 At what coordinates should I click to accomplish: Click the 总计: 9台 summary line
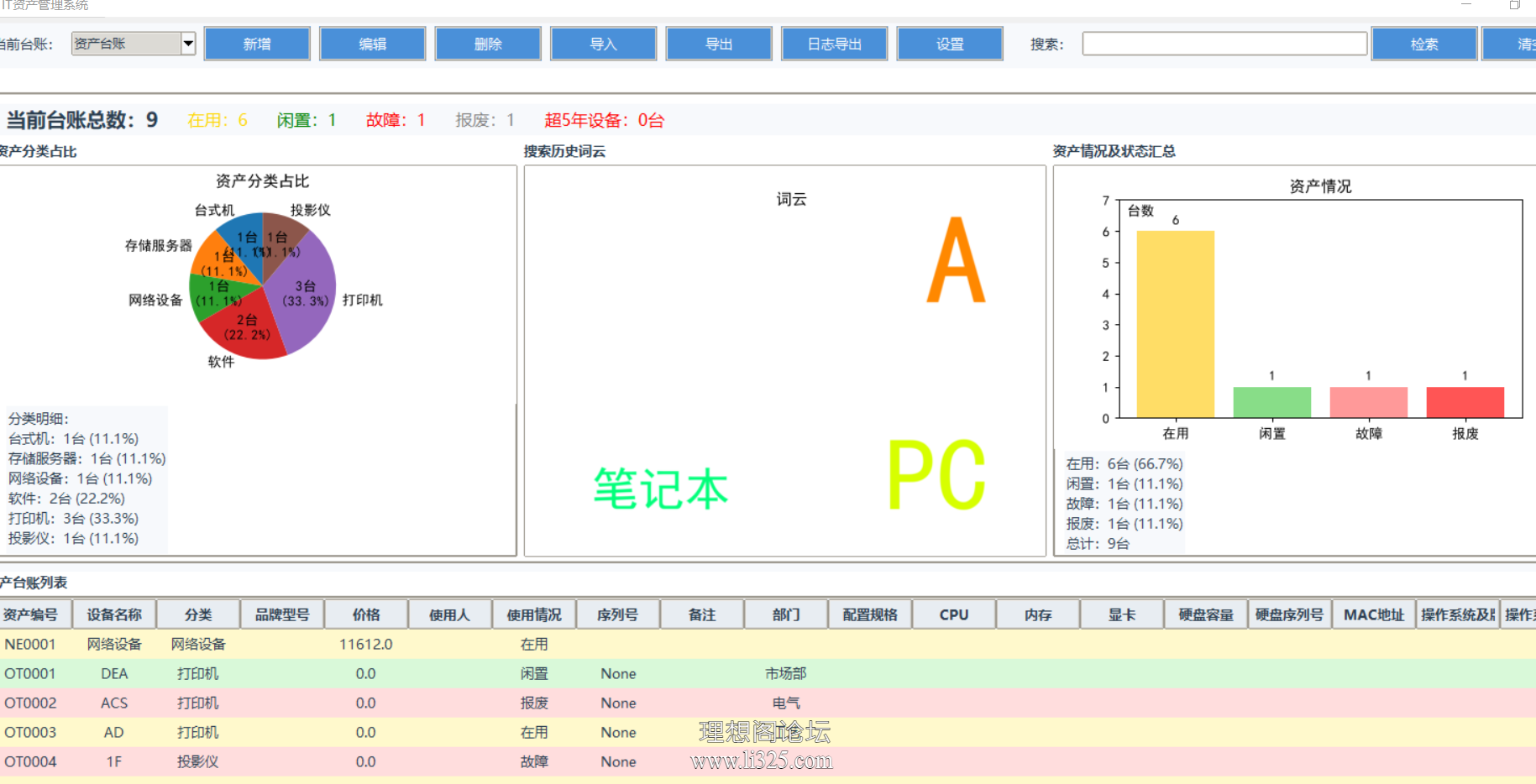point(1098,544)
